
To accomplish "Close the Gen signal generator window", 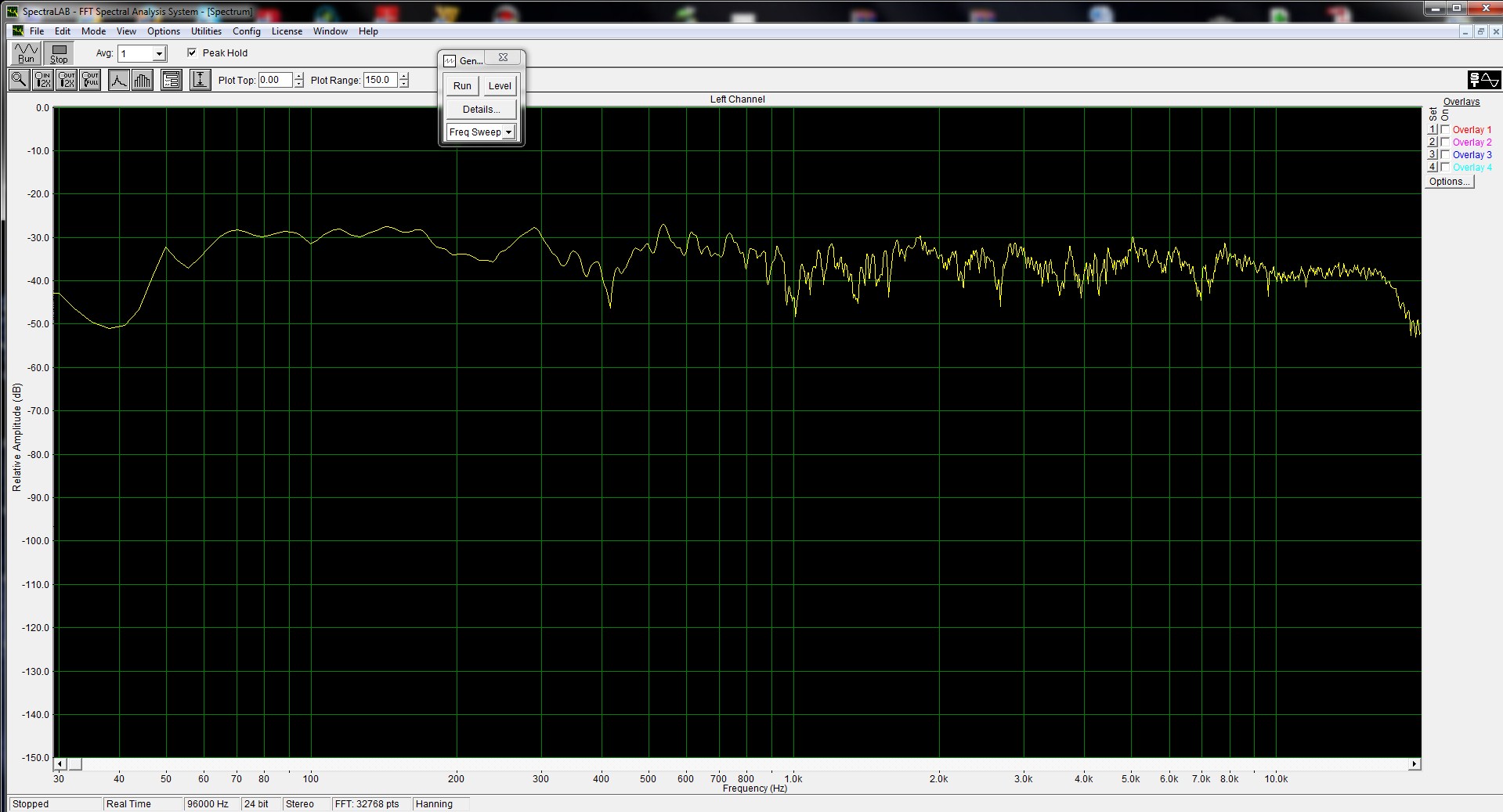I will tap(503, 58).
